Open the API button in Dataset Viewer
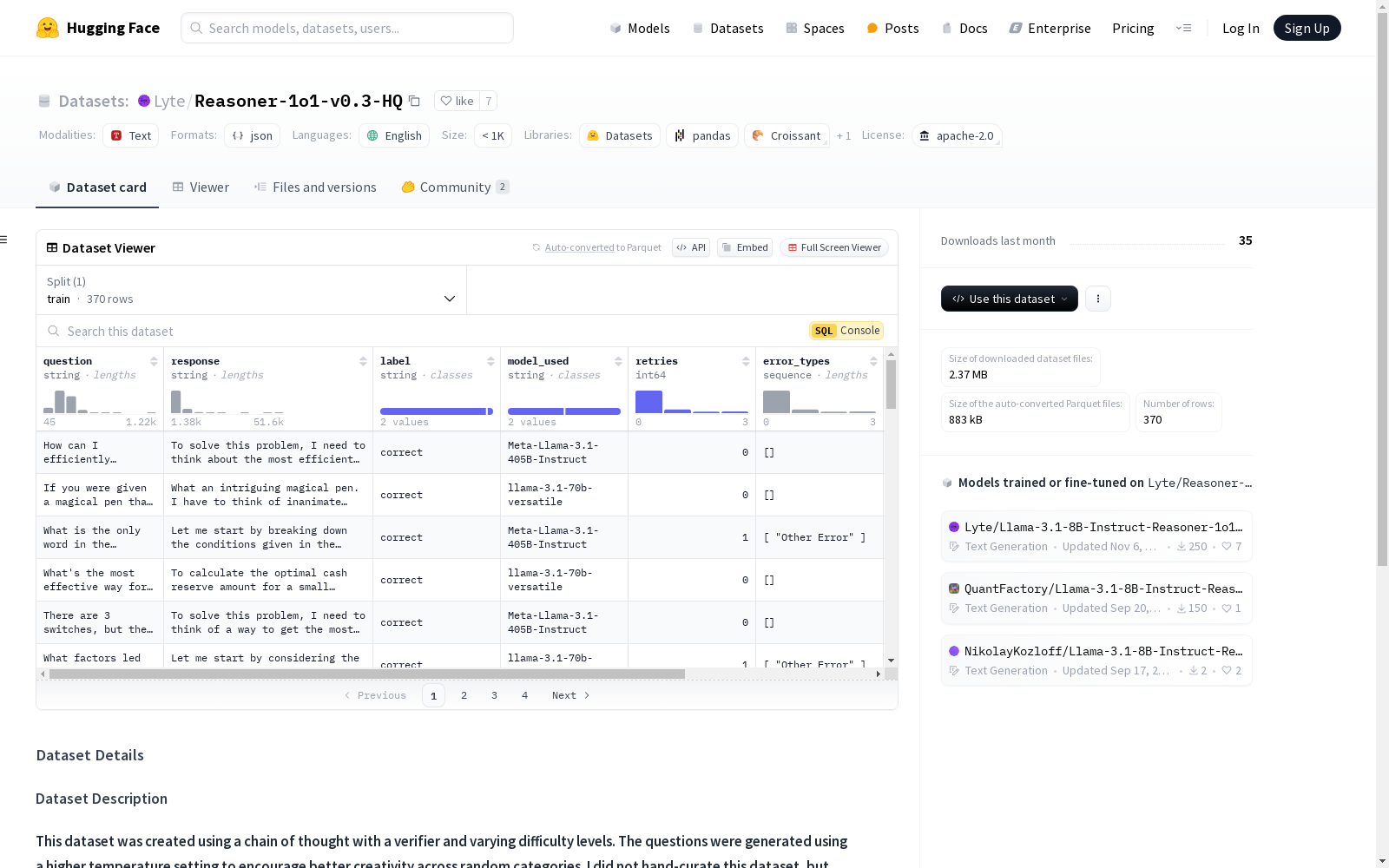The height and width of the screenshot is (868, 1389). (691, 247)
